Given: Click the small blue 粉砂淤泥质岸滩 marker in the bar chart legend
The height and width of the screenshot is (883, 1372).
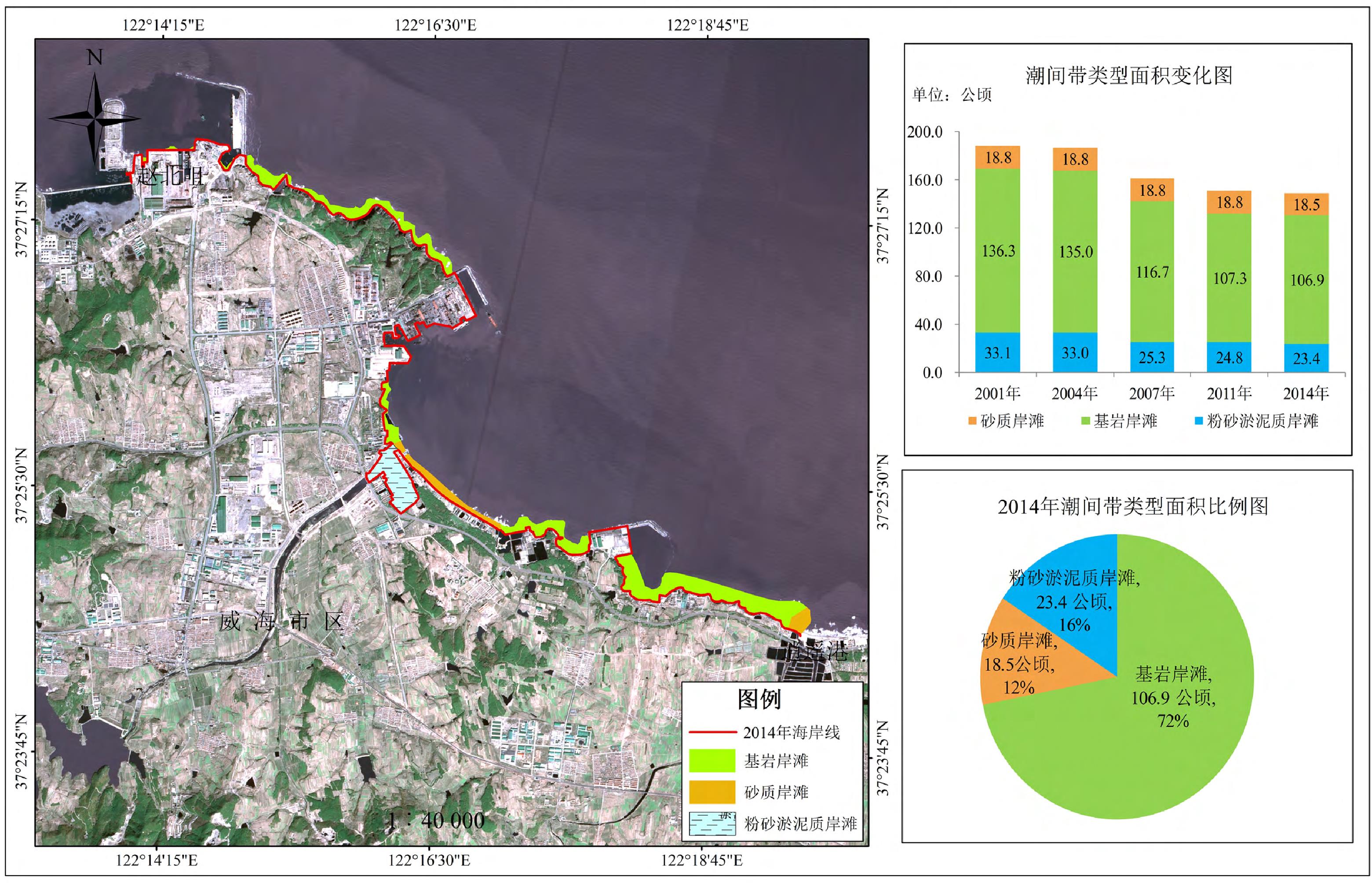Looking at the screenshot, I should (x=1198, y=421).
